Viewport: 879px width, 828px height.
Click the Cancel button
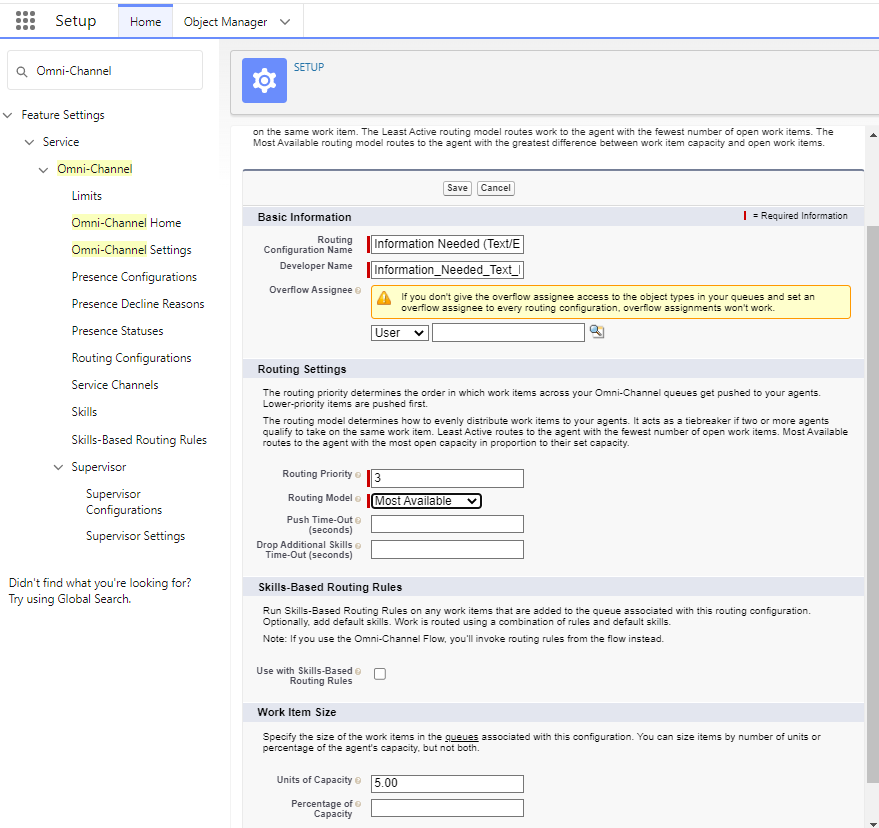(495, 188)
